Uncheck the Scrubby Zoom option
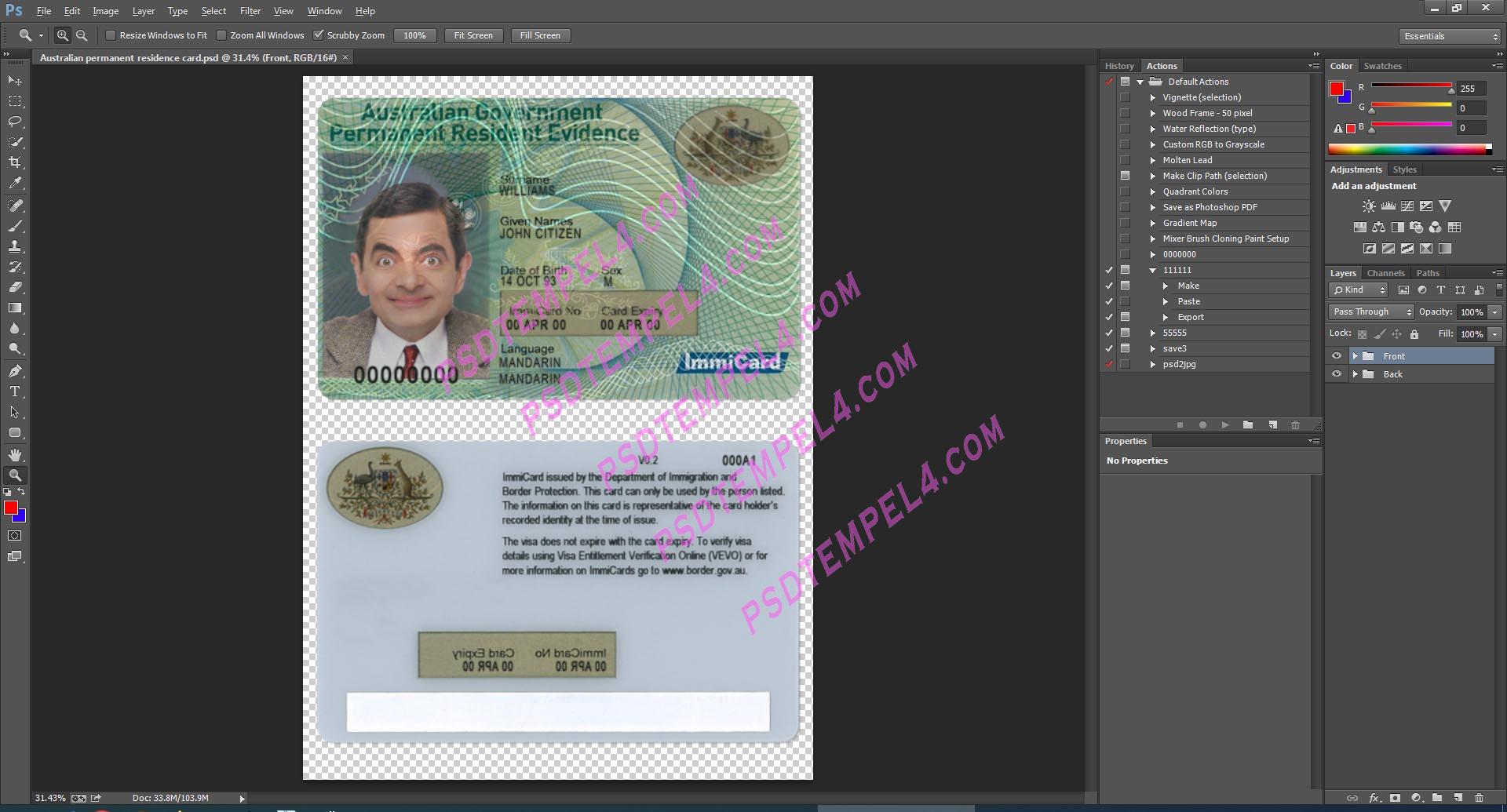The height and width of the screenshot is (812, 1507). pyautogui.click(x=319, y=35)
